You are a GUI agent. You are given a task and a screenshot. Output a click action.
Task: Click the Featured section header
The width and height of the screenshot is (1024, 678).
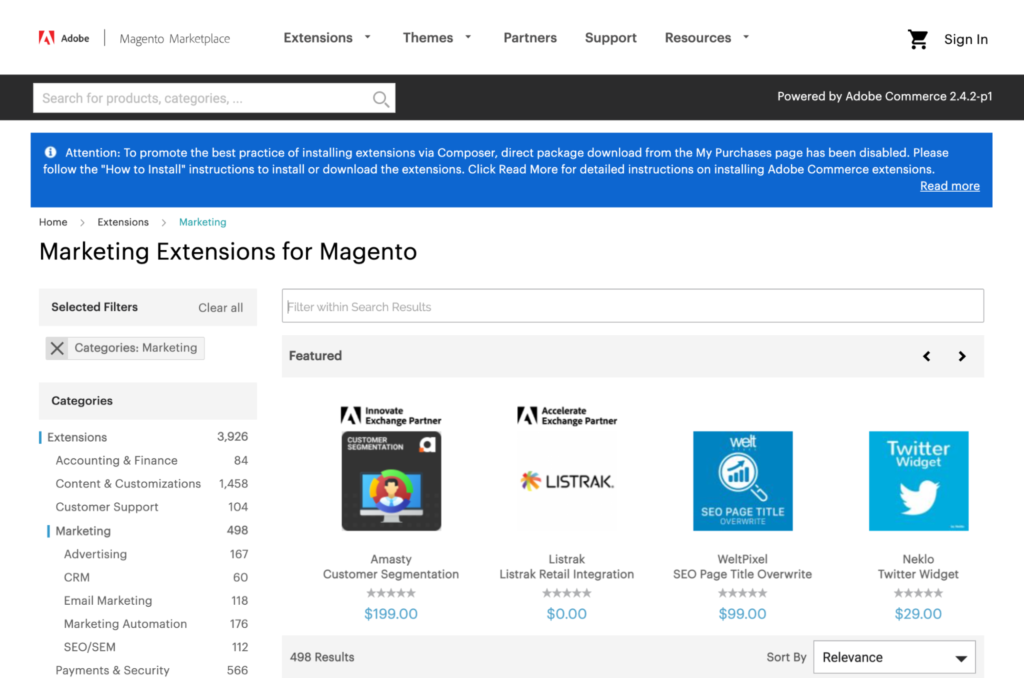(315, 356)
